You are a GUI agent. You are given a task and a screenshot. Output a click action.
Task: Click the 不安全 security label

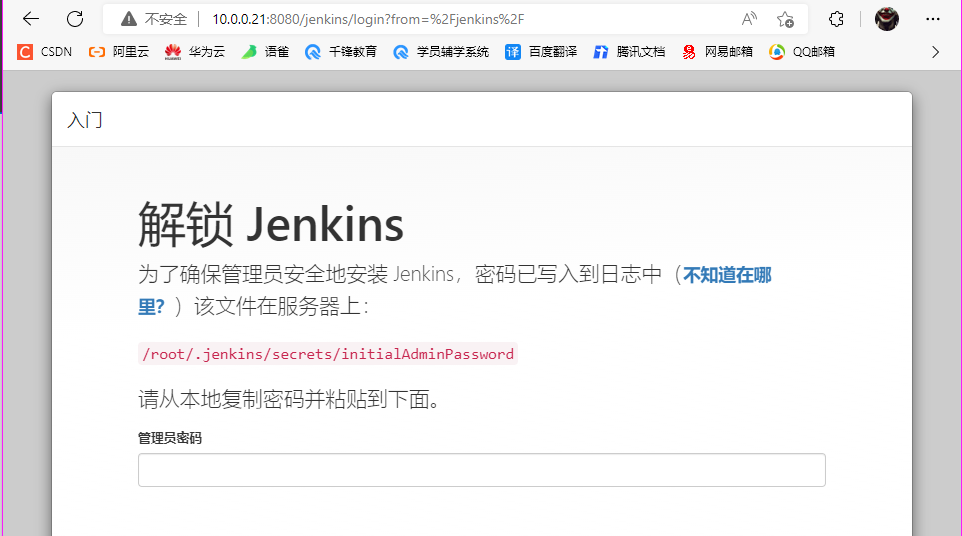166,19
